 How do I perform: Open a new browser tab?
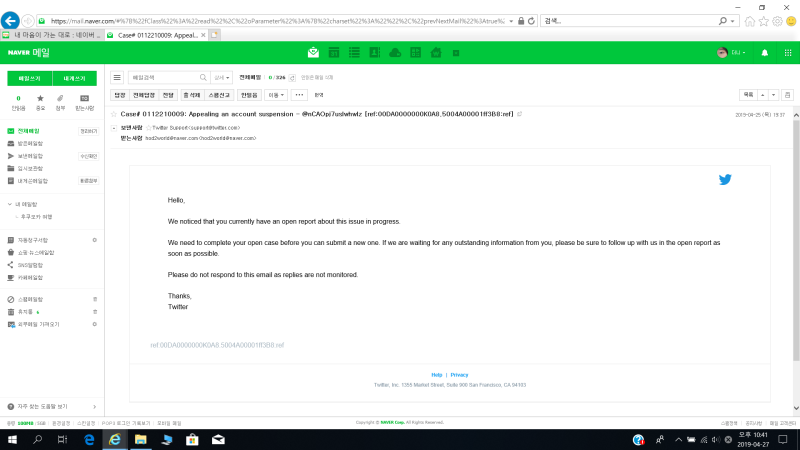pyautogui.click(x=214, y=35)
